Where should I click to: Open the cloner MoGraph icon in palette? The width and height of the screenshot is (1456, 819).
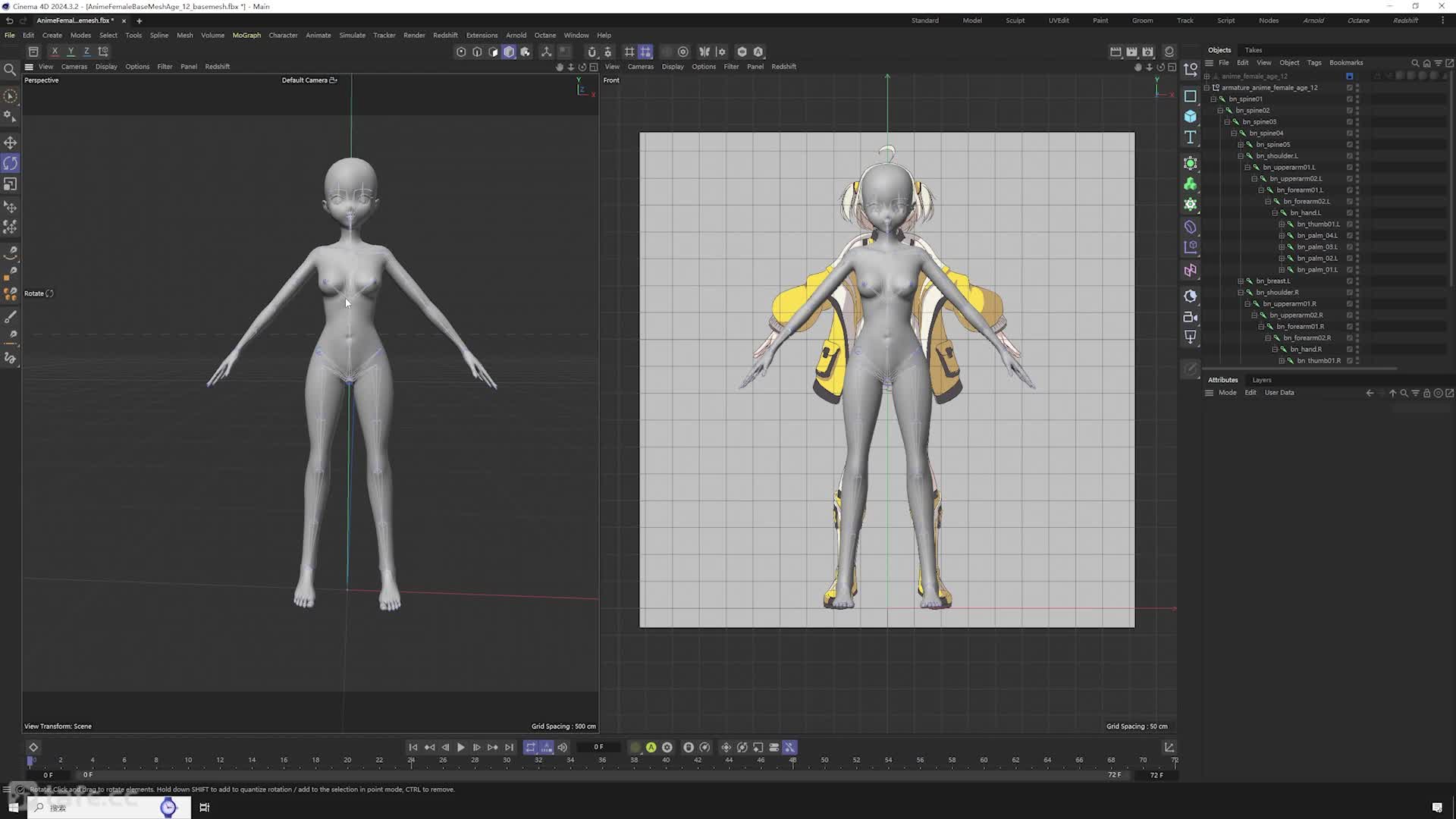pyautogui.click(x=1191, y=184)
